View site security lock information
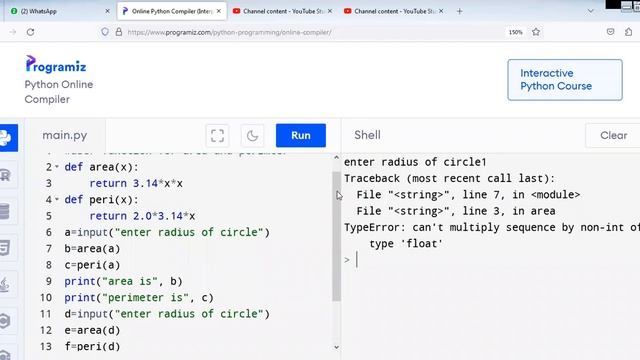 [119, 32]
